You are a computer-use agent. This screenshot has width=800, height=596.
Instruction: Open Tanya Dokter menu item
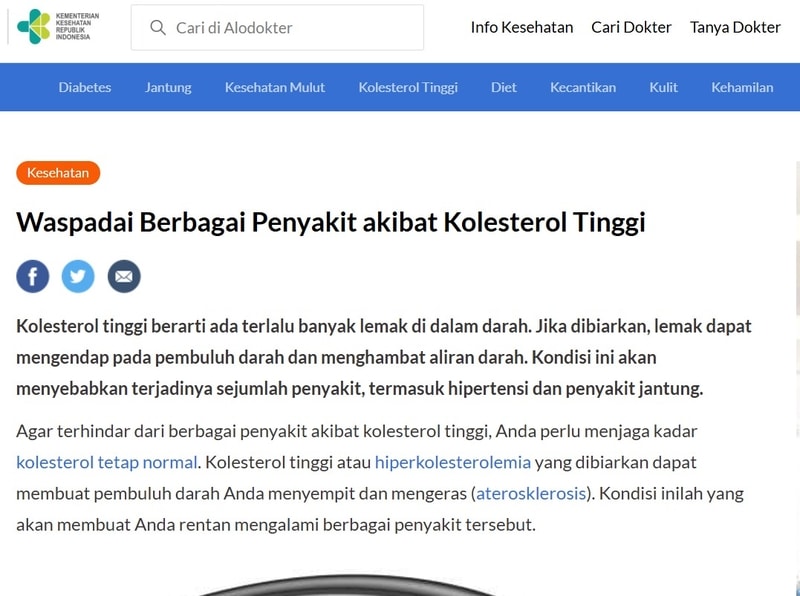point(735,27)
